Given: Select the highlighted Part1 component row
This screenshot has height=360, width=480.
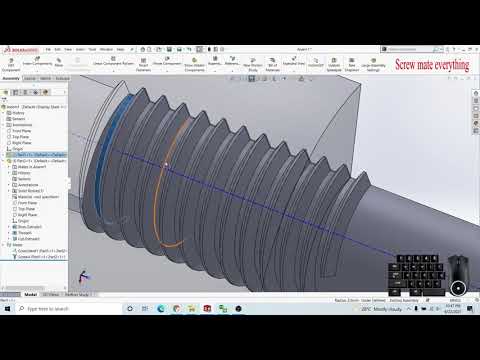Looking at the screenshot, I should 37,155.
